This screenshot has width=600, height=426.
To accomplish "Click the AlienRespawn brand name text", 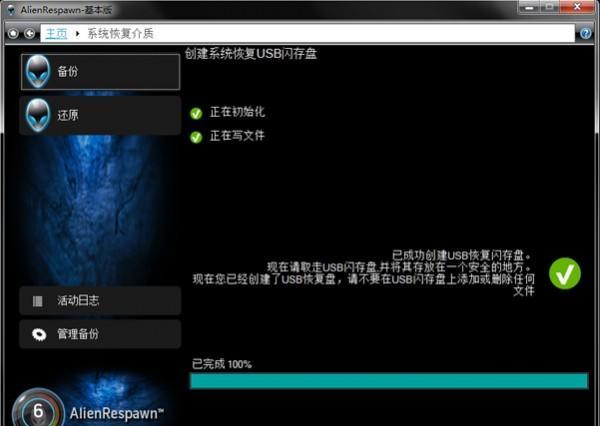I will (x=117, y=414).
